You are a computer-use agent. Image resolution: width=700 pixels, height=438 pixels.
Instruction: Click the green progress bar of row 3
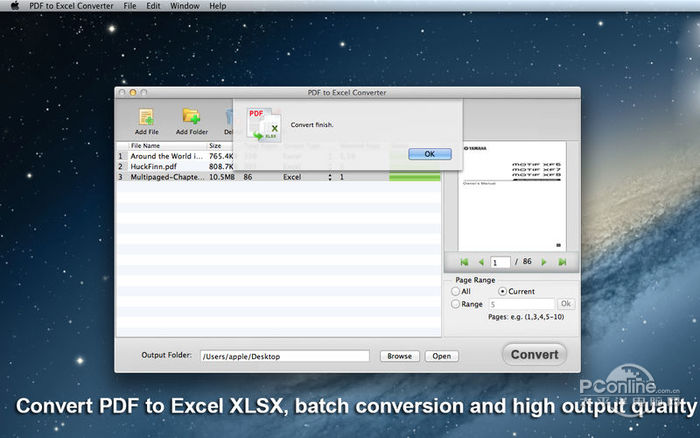pos(415,177)
